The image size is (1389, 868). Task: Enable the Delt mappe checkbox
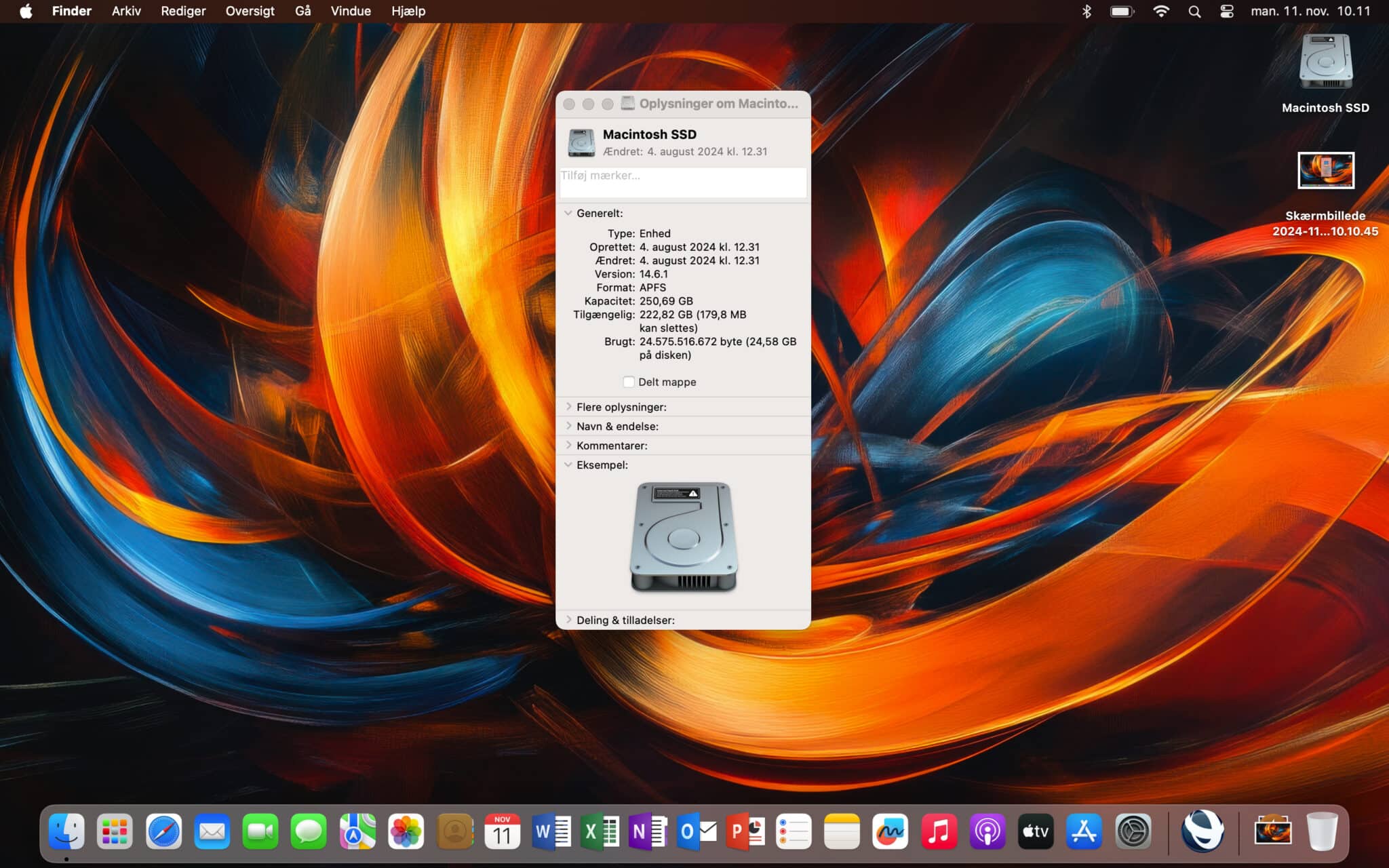click(629, 382)
